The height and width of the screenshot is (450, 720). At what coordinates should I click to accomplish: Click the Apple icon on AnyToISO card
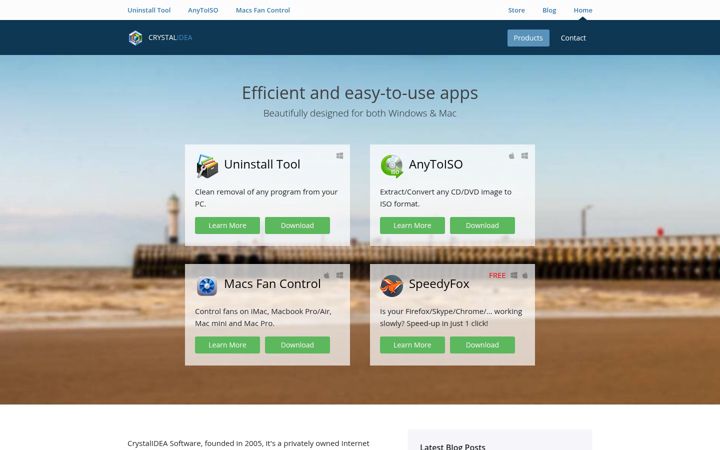512,156
